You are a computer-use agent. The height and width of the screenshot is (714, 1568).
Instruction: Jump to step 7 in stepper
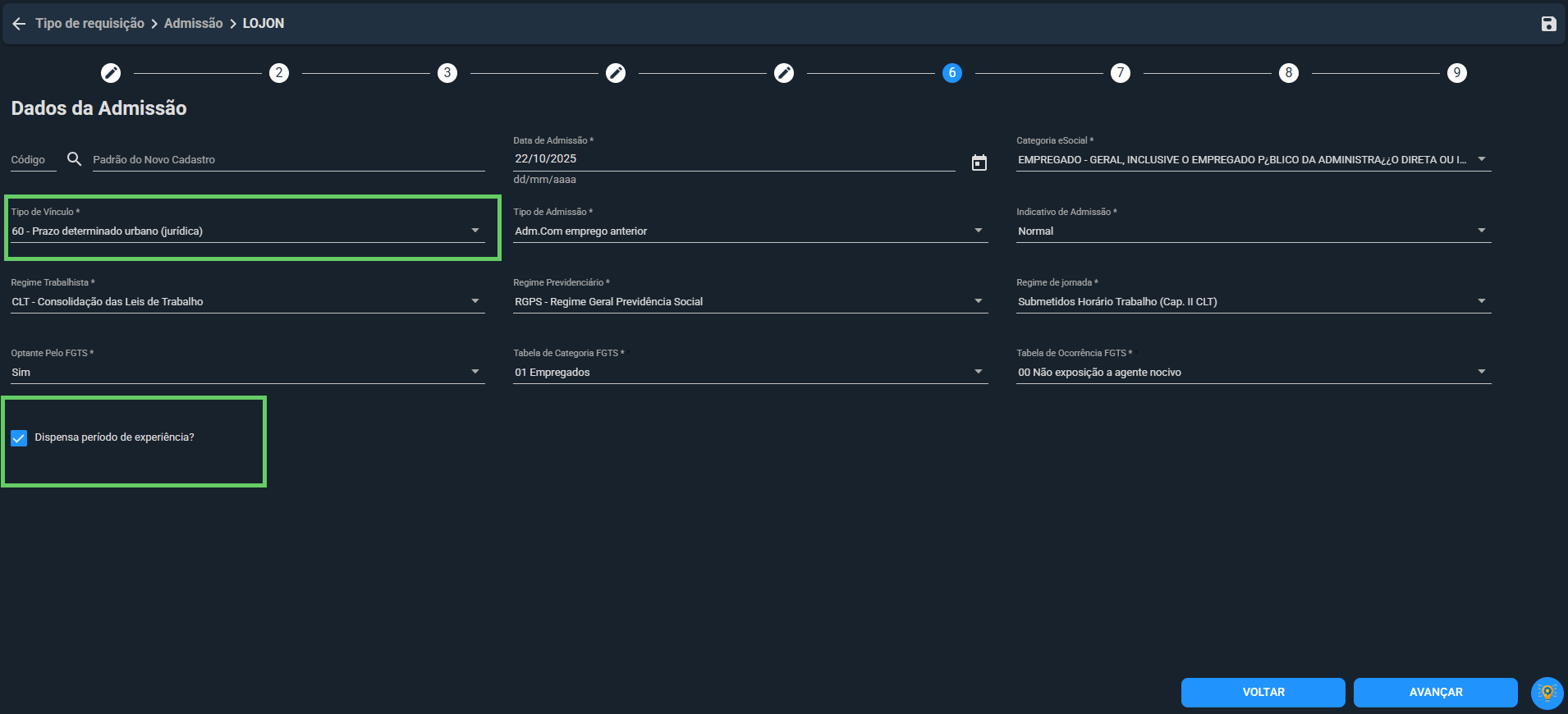coord(1121,73)
